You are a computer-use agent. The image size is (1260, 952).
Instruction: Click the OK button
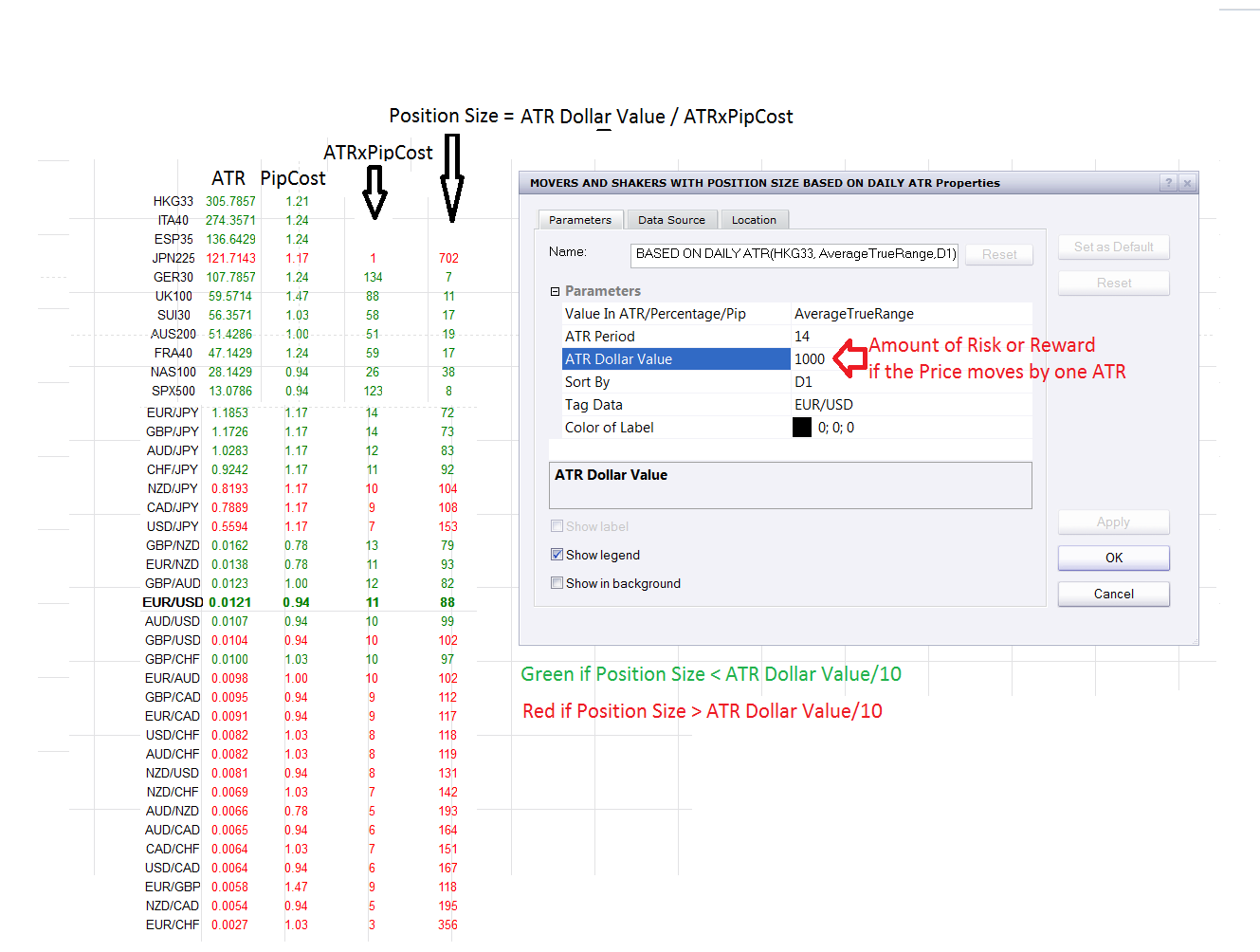click(1114, 558)
